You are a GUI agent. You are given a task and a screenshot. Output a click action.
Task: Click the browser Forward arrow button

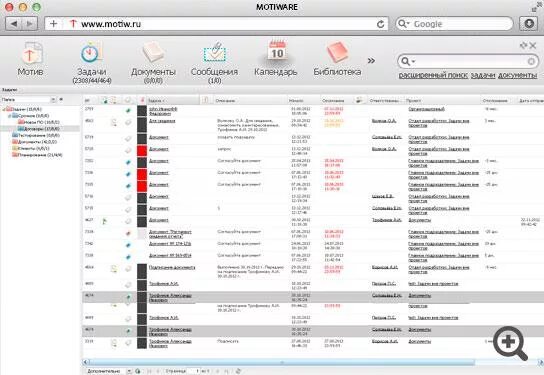pyautogui.click(x=30, y=24)
